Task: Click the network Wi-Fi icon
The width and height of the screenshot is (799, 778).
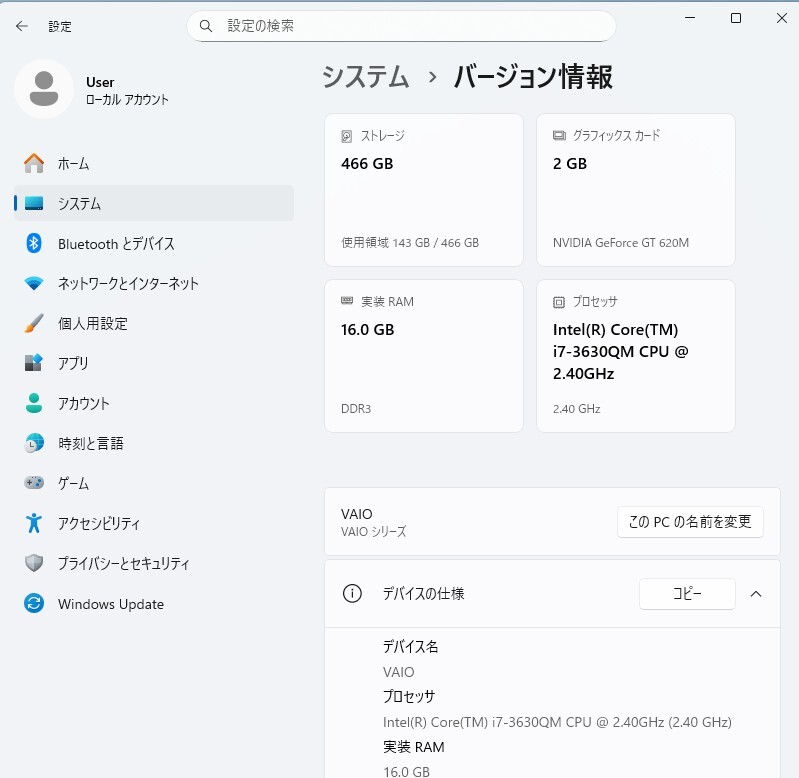Action: point(34,283)
